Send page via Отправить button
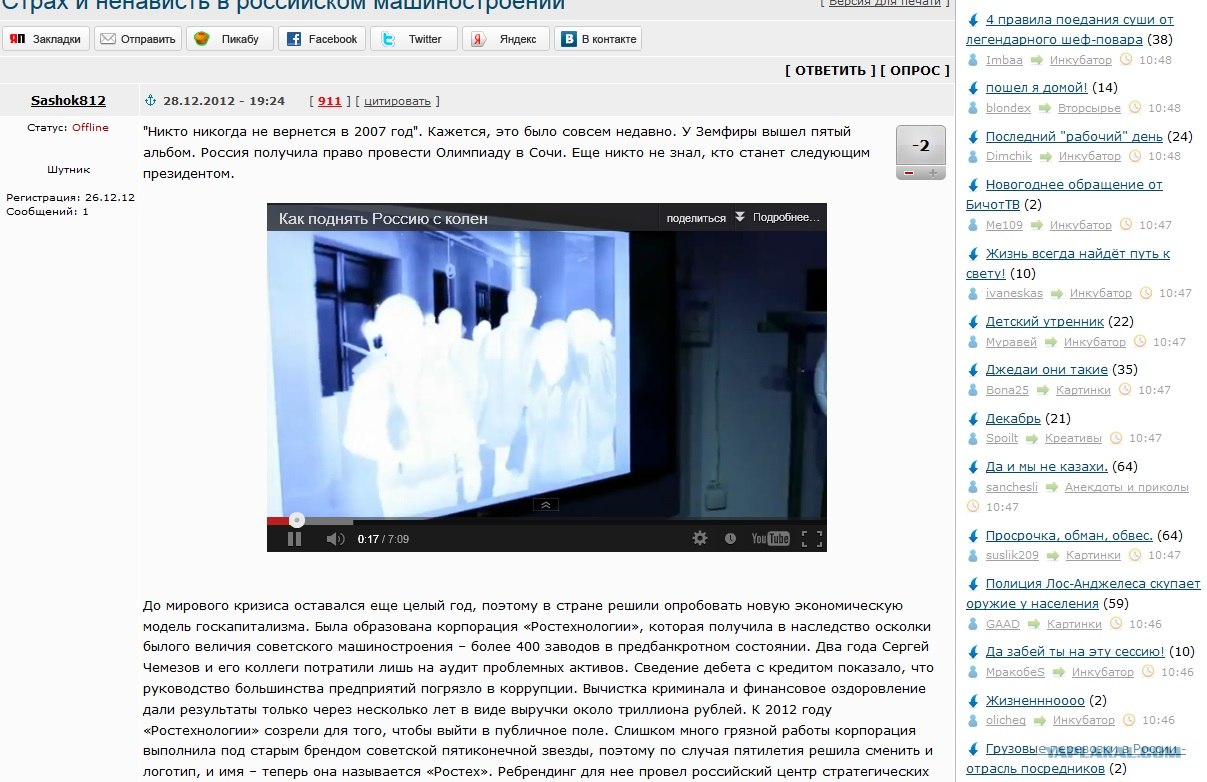This screenshot has height=782, width=1207. tap(138, 39)
